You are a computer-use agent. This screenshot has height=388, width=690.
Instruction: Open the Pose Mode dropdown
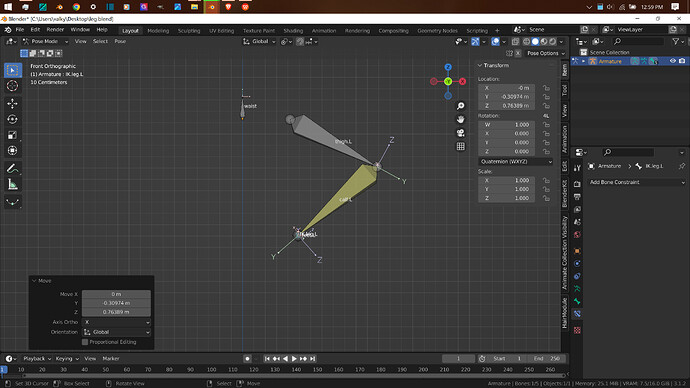[x=45, y=41]
